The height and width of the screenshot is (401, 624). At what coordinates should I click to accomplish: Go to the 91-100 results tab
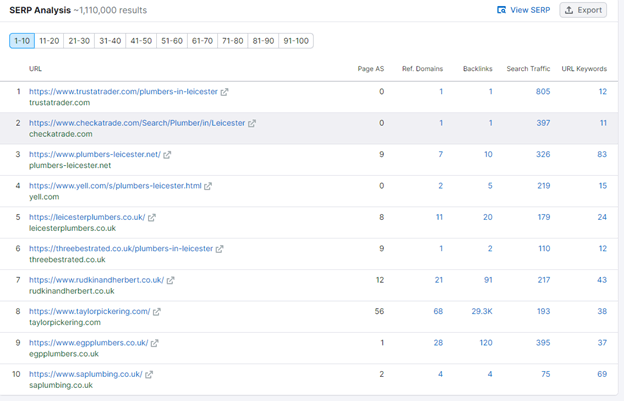pos(296,41)
